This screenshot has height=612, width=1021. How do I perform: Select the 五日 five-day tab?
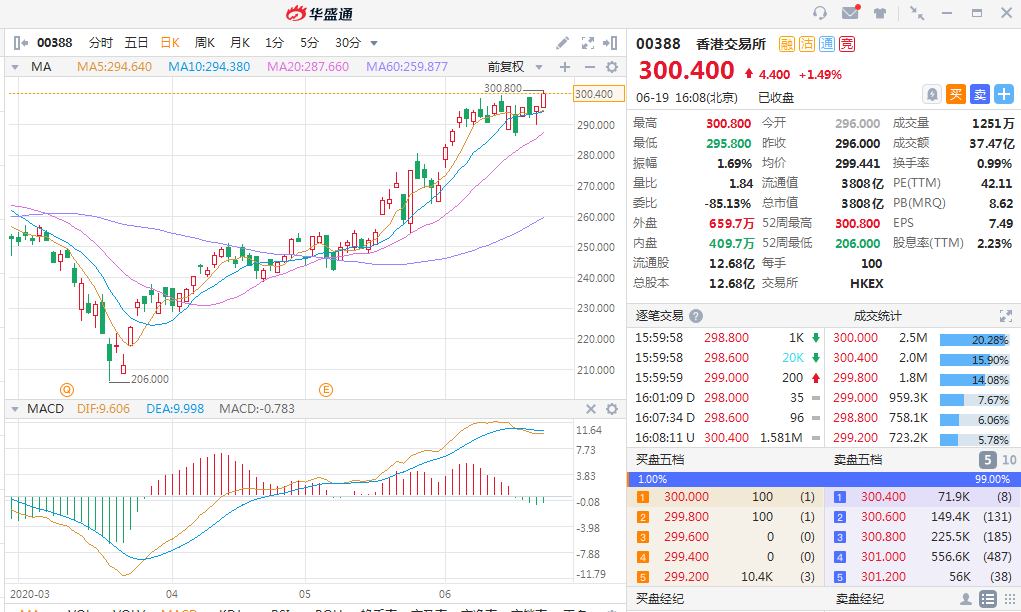coord(136,43)
